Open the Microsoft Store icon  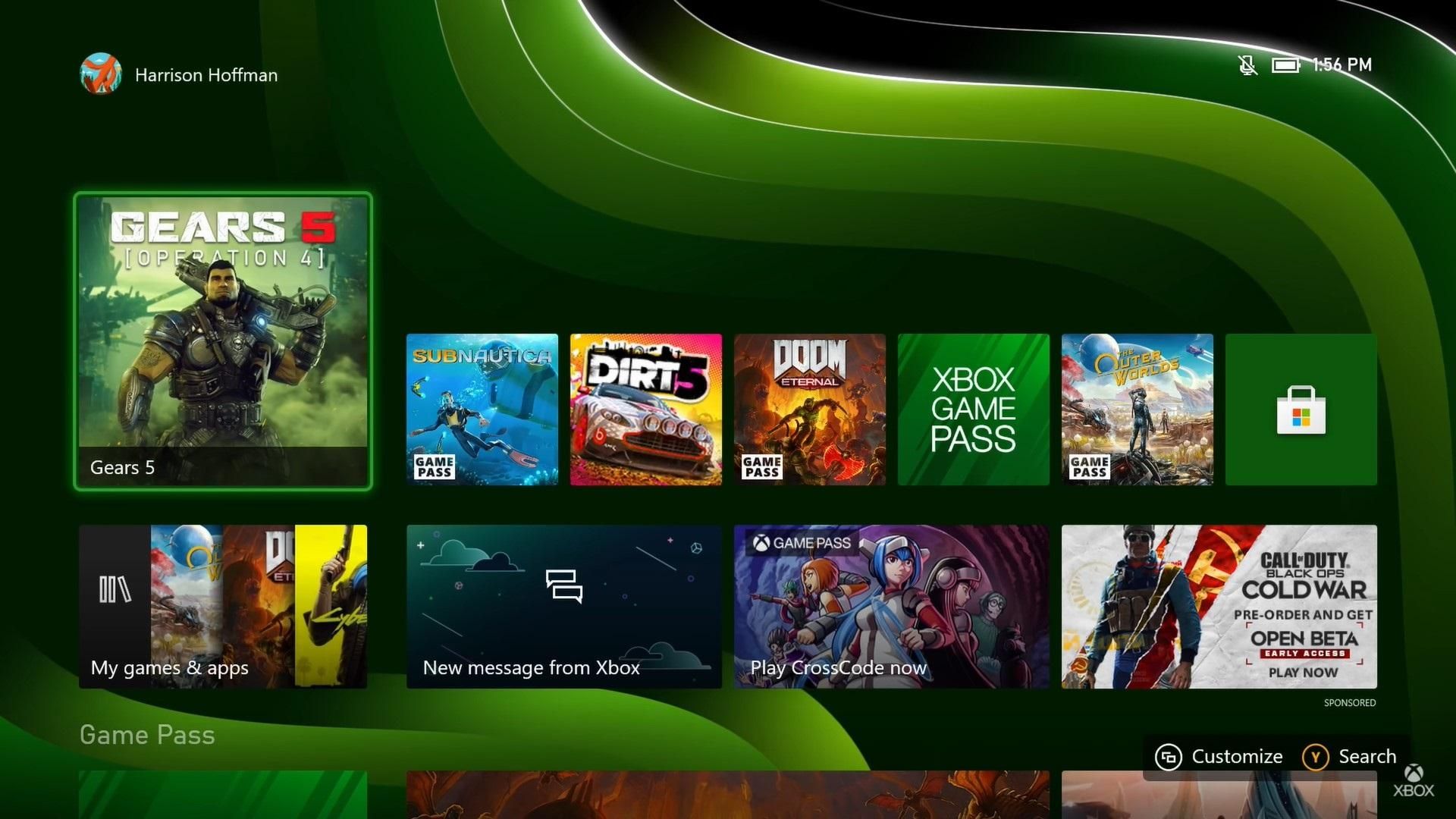(x=1301, y=409)
